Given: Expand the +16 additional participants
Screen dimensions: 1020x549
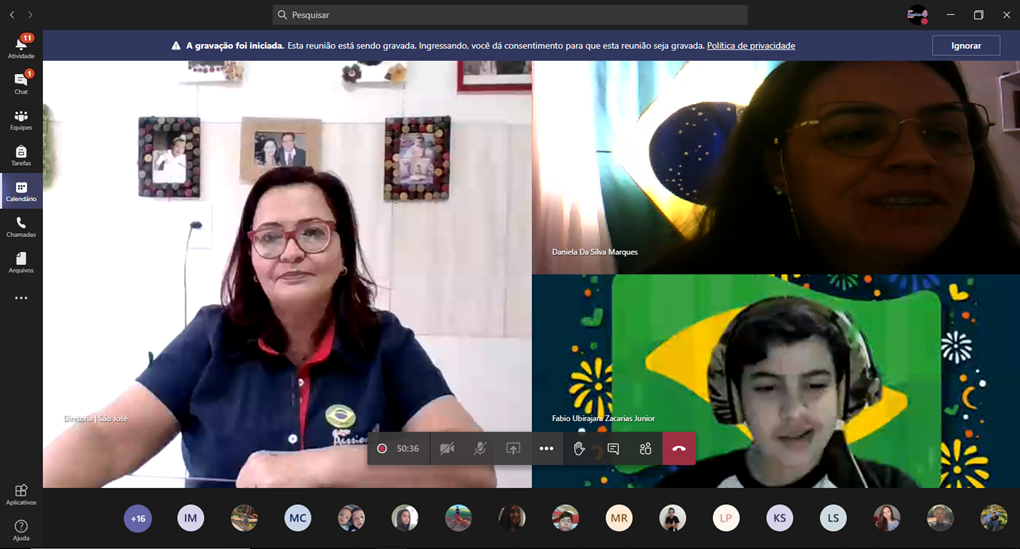Looking at the screenshot, I should tap(138, 518).
